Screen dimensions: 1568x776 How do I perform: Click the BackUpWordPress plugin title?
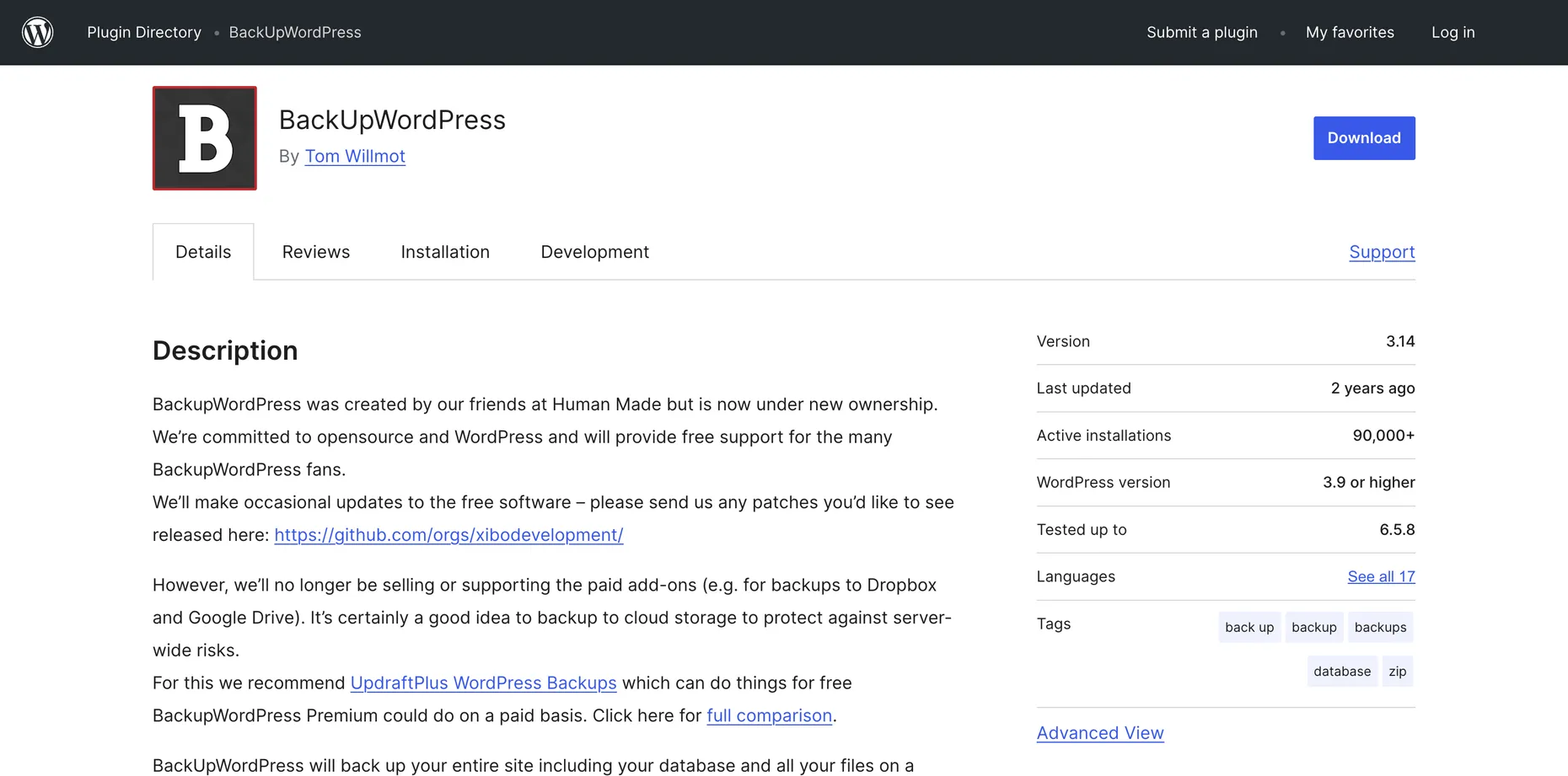click(x=392, y=120)
